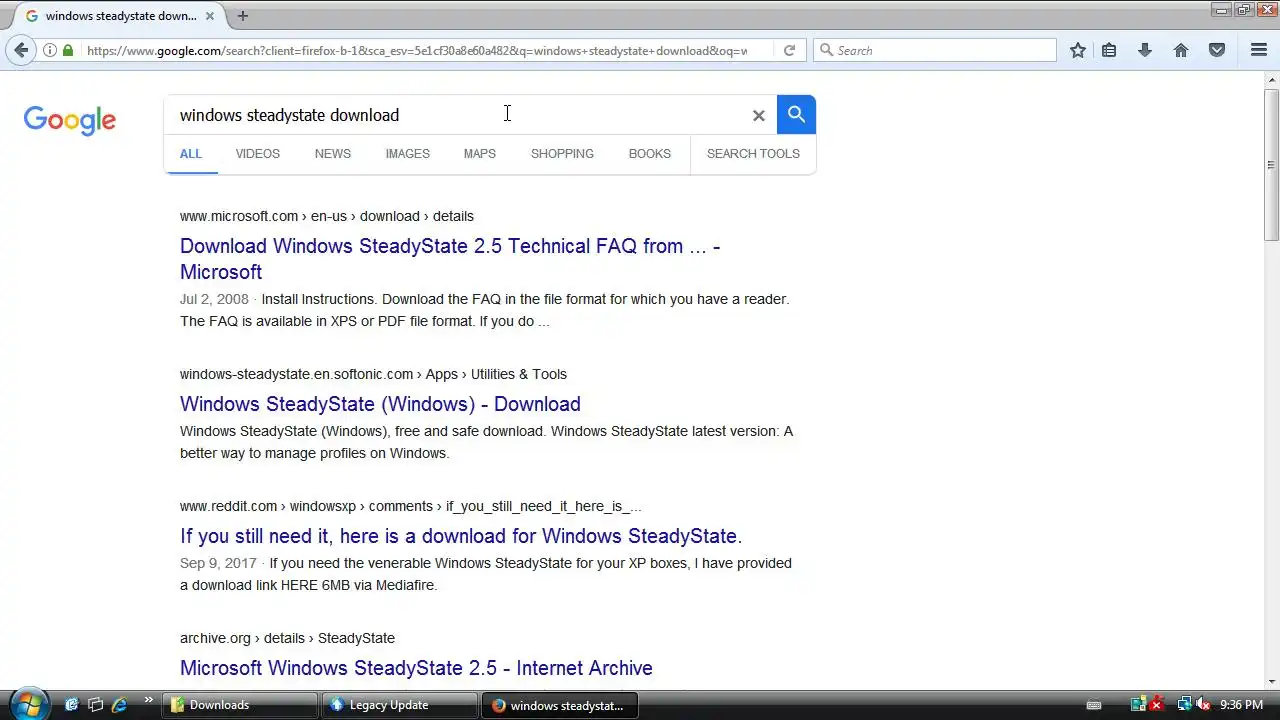Click the Sep 9, 2017 result date

coord(218,563)
